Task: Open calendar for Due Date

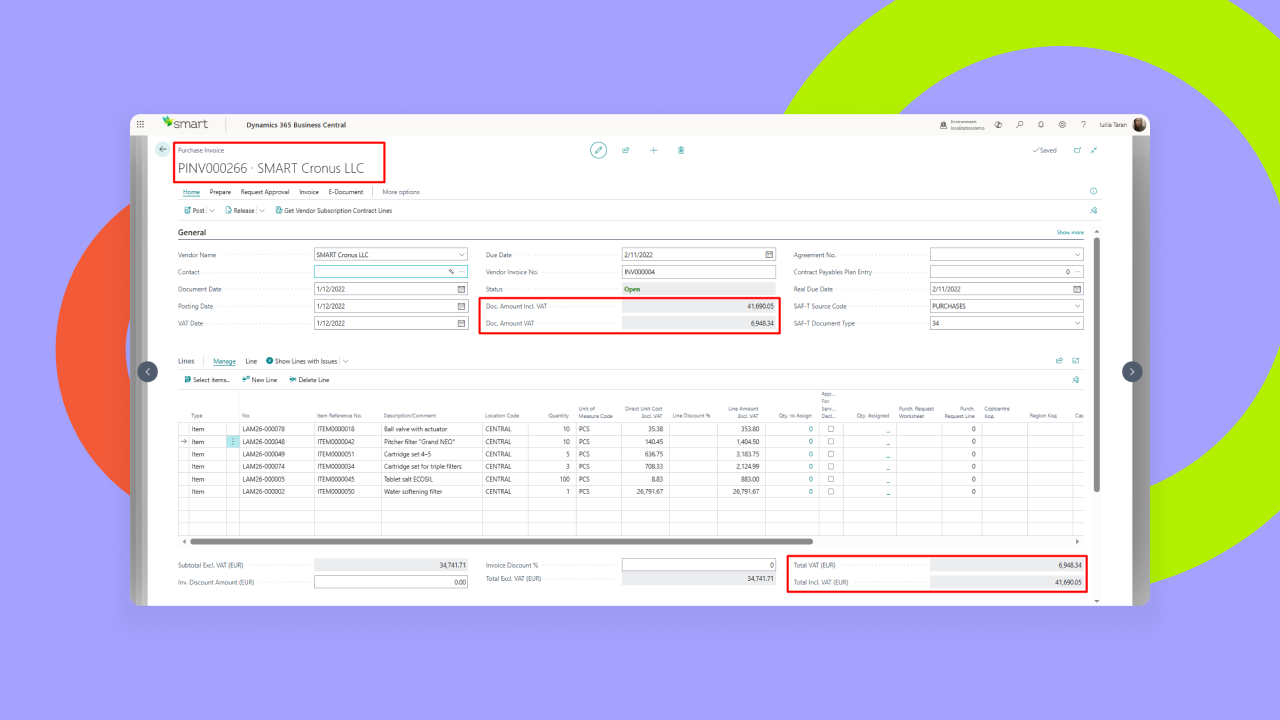Action: tap(769, 255)
